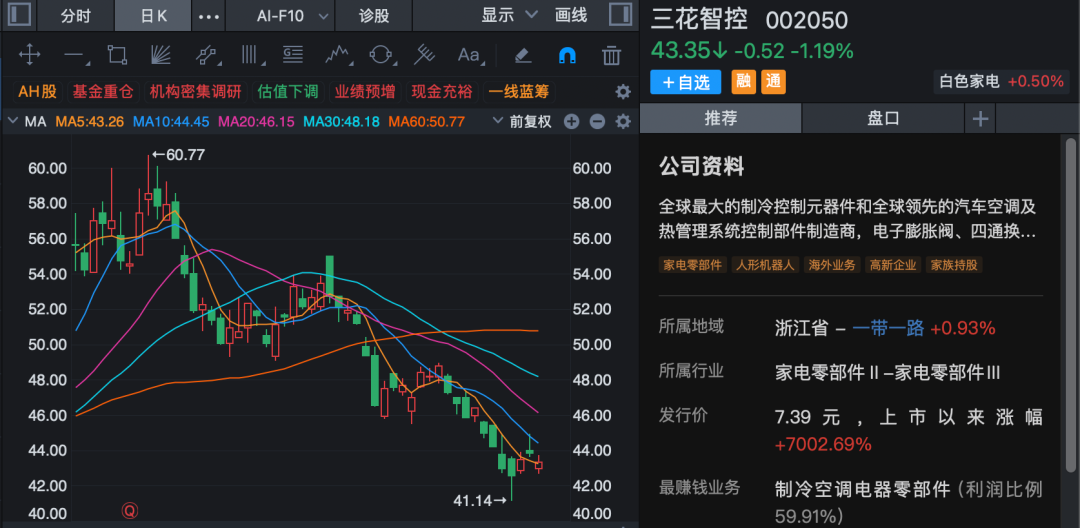Switch to the 盘口 tab
This screenshot has height=528, width=1080.
pos(883,118)
